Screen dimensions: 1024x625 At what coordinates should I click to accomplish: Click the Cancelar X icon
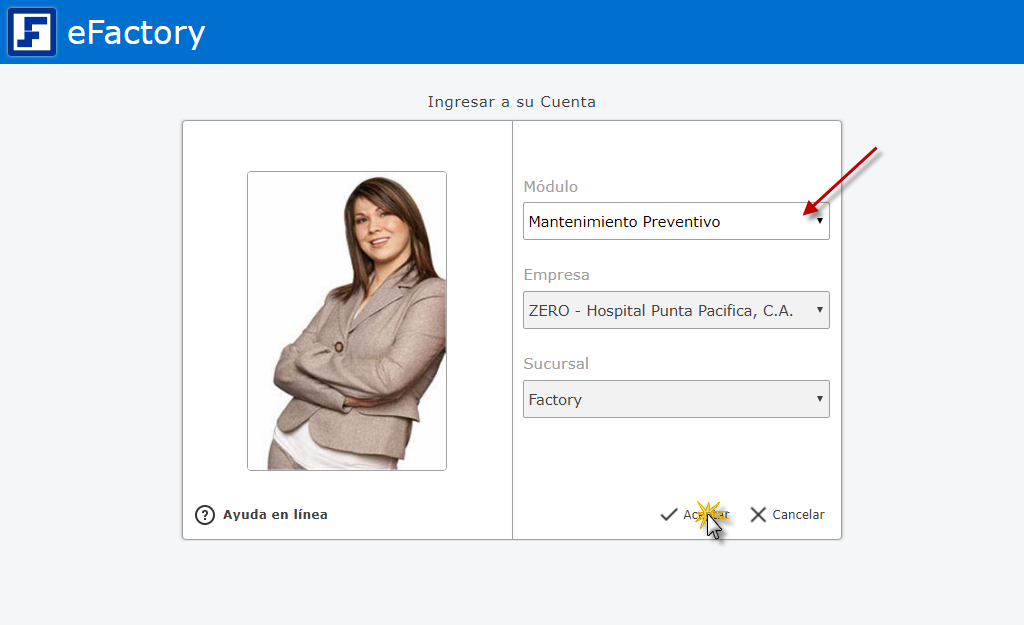758,515
